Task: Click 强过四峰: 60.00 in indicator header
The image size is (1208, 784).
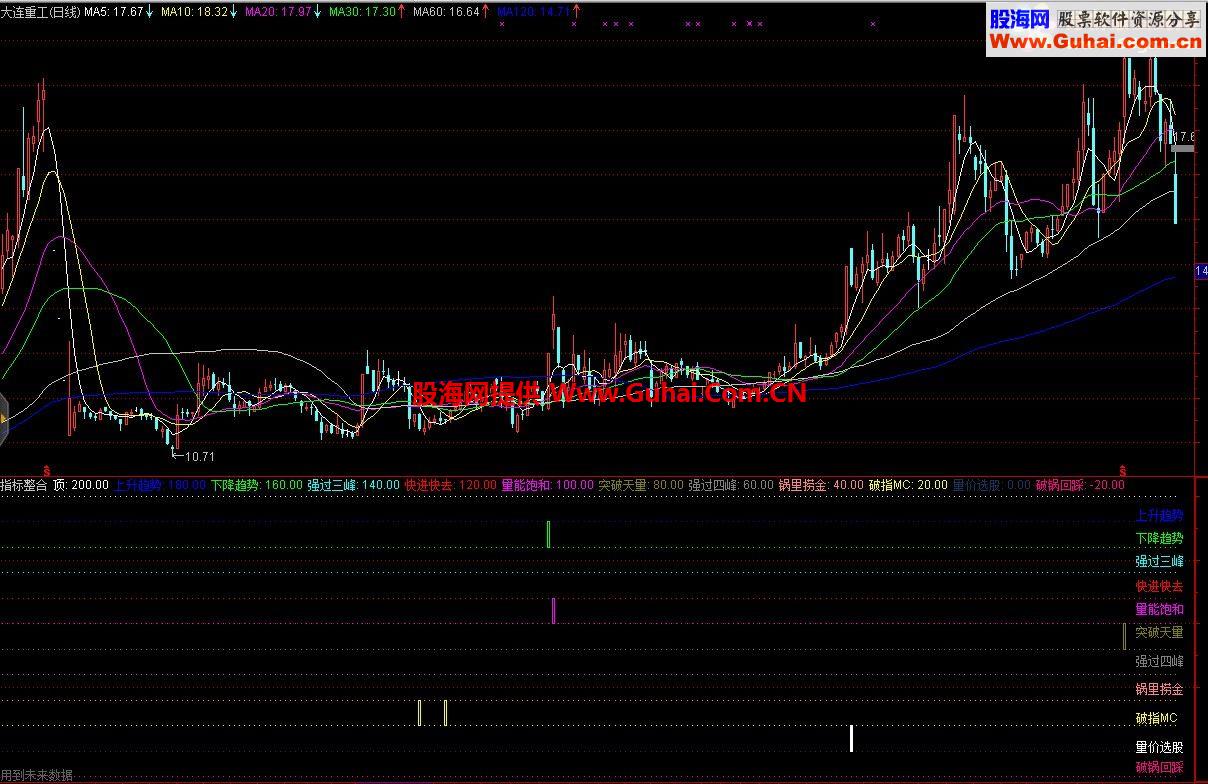Action: point(731,485)
